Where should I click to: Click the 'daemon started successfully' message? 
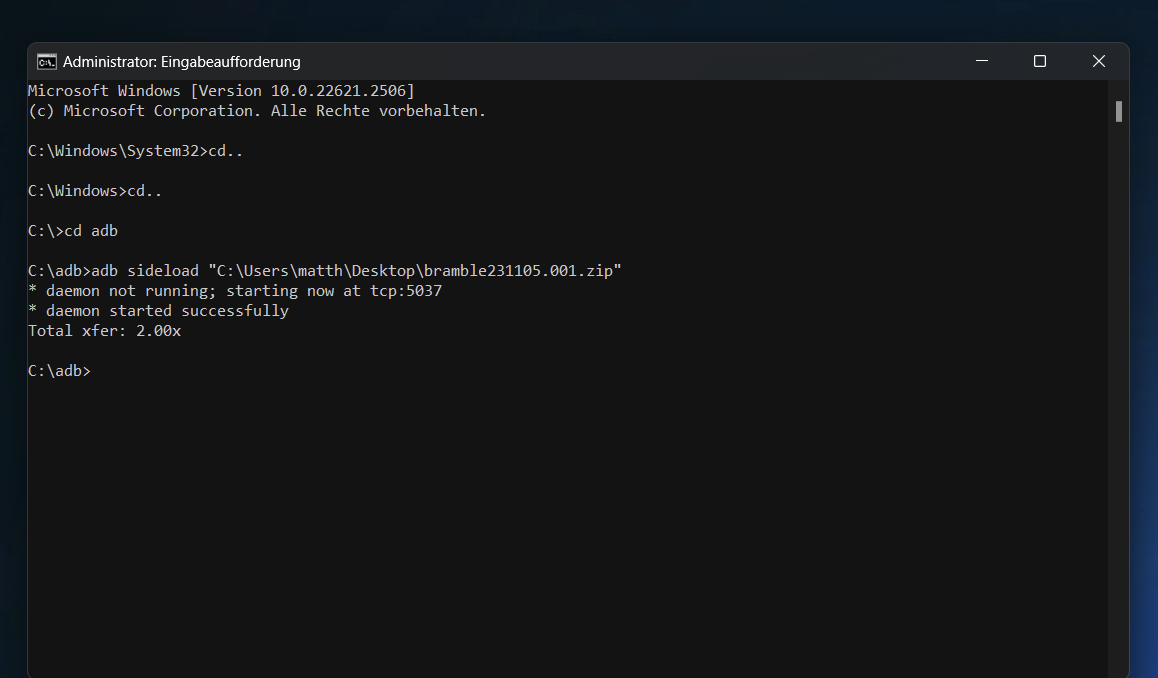[x=166, y=311]
